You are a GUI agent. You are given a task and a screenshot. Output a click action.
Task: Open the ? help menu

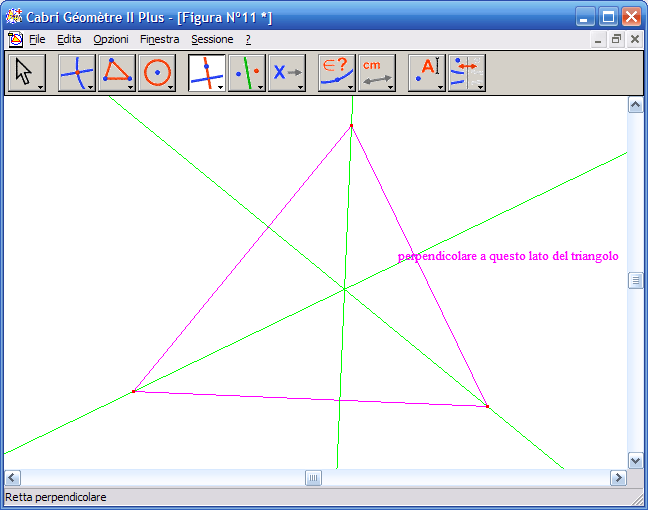tap(248, 39)
